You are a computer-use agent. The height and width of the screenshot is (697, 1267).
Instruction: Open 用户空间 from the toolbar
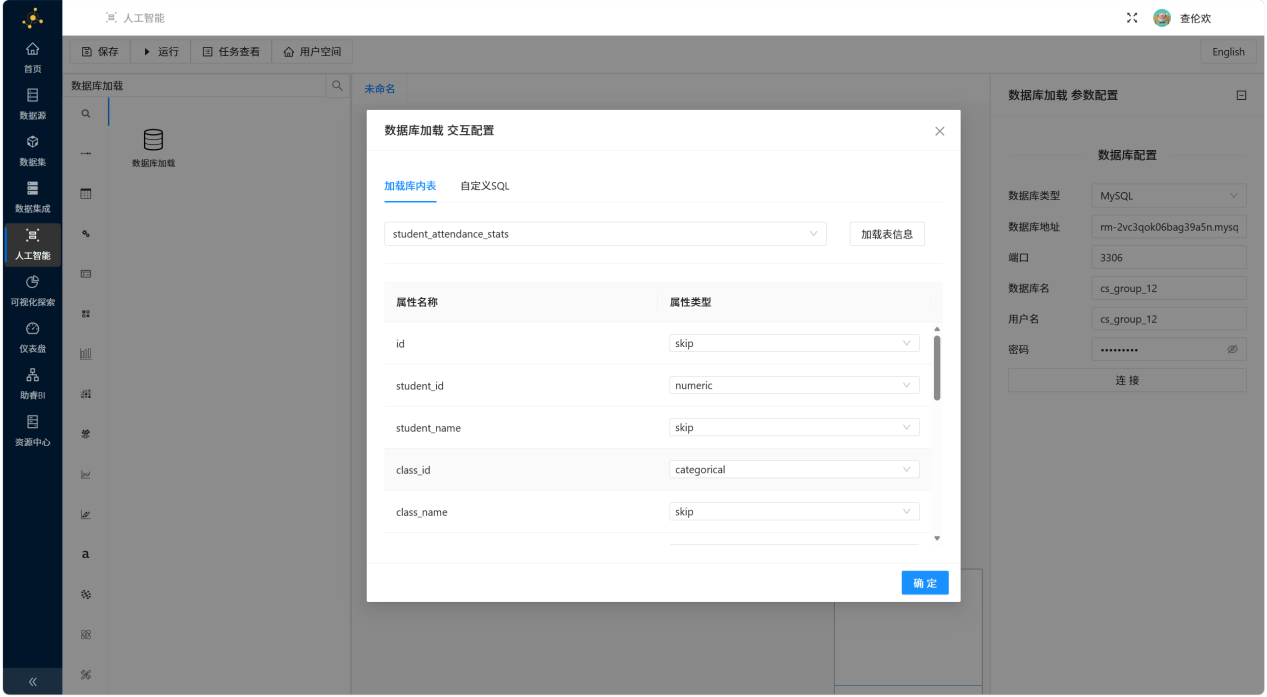pyautogui.click(x=312, y=51)
